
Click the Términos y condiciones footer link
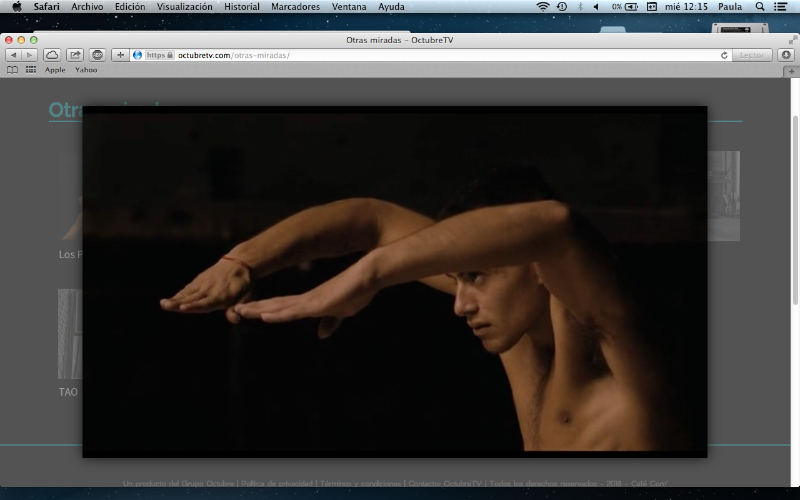tap(361, 483)
